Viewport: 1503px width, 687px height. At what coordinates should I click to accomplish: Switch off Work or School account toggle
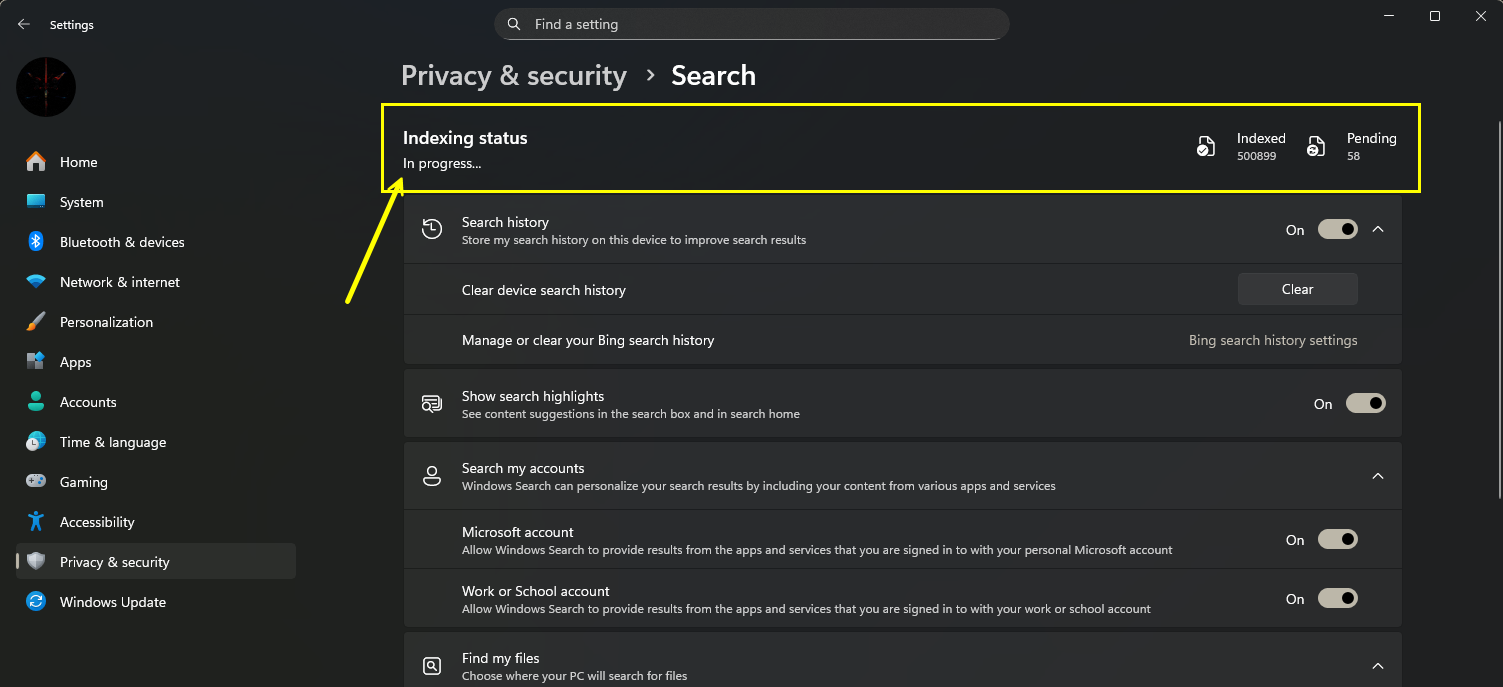tap(1337, 599)
